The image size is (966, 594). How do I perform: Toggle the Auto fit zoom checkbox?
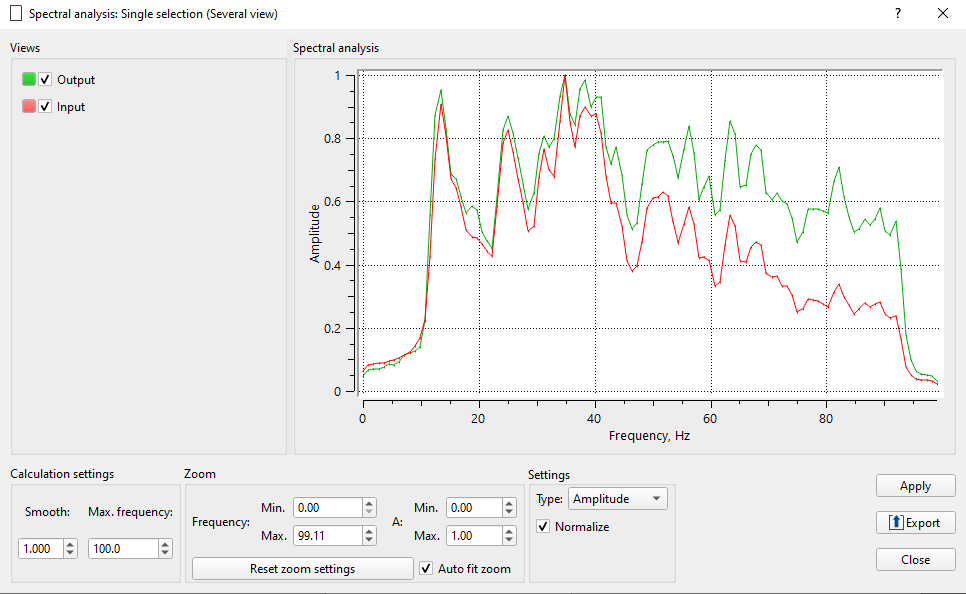click(x=428, y=568)
